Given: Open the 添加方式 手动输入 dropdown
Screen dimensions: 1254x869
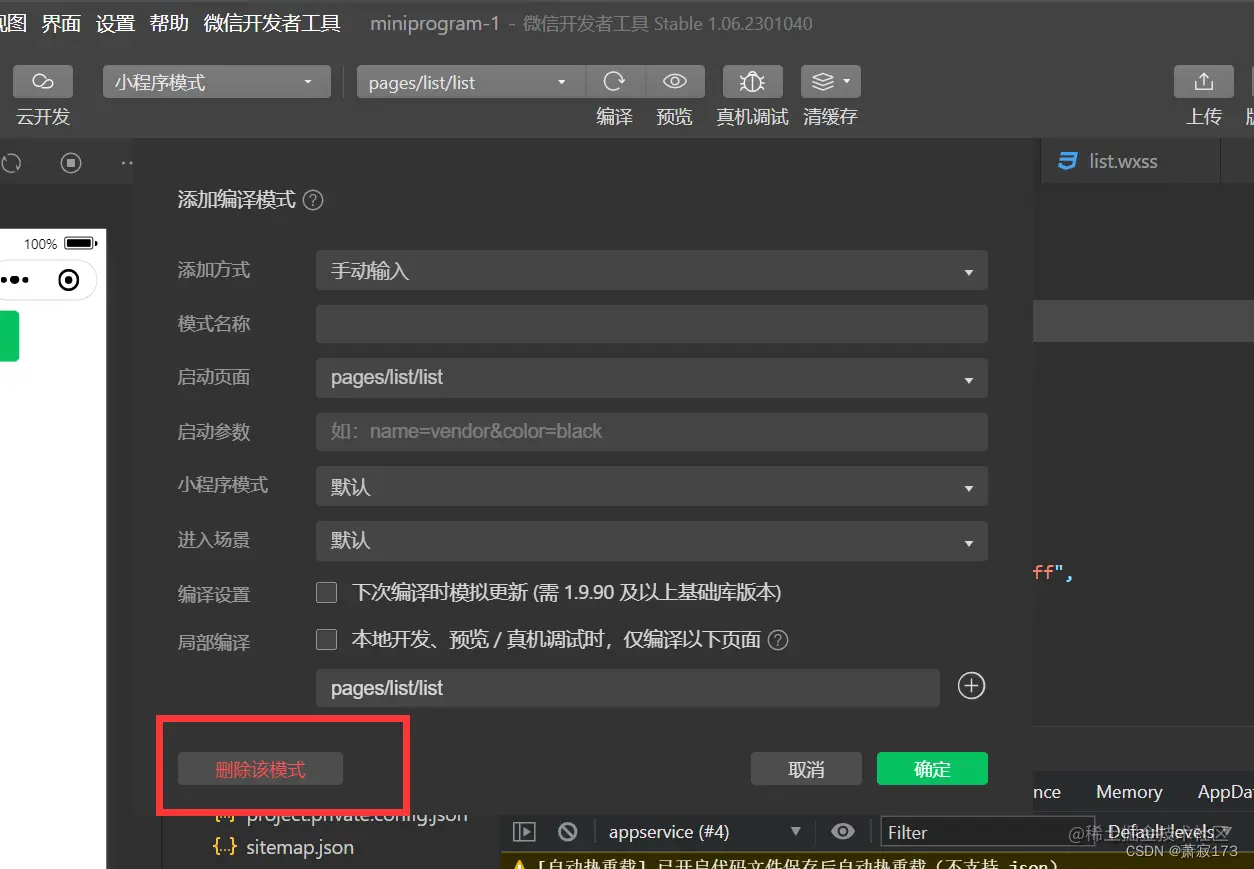Looking at the screenshot, I should click(x=652, y=271).
